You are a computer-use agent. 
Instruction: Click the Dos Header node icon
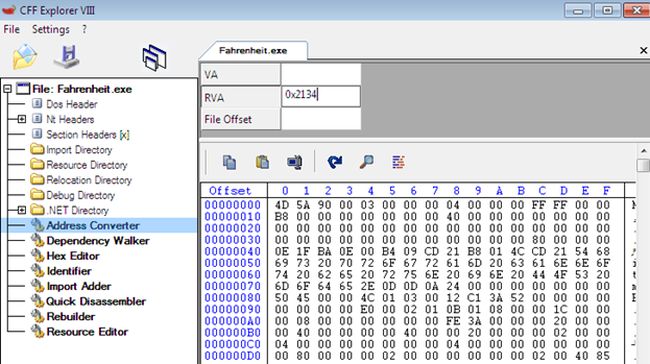click(37, 104)
